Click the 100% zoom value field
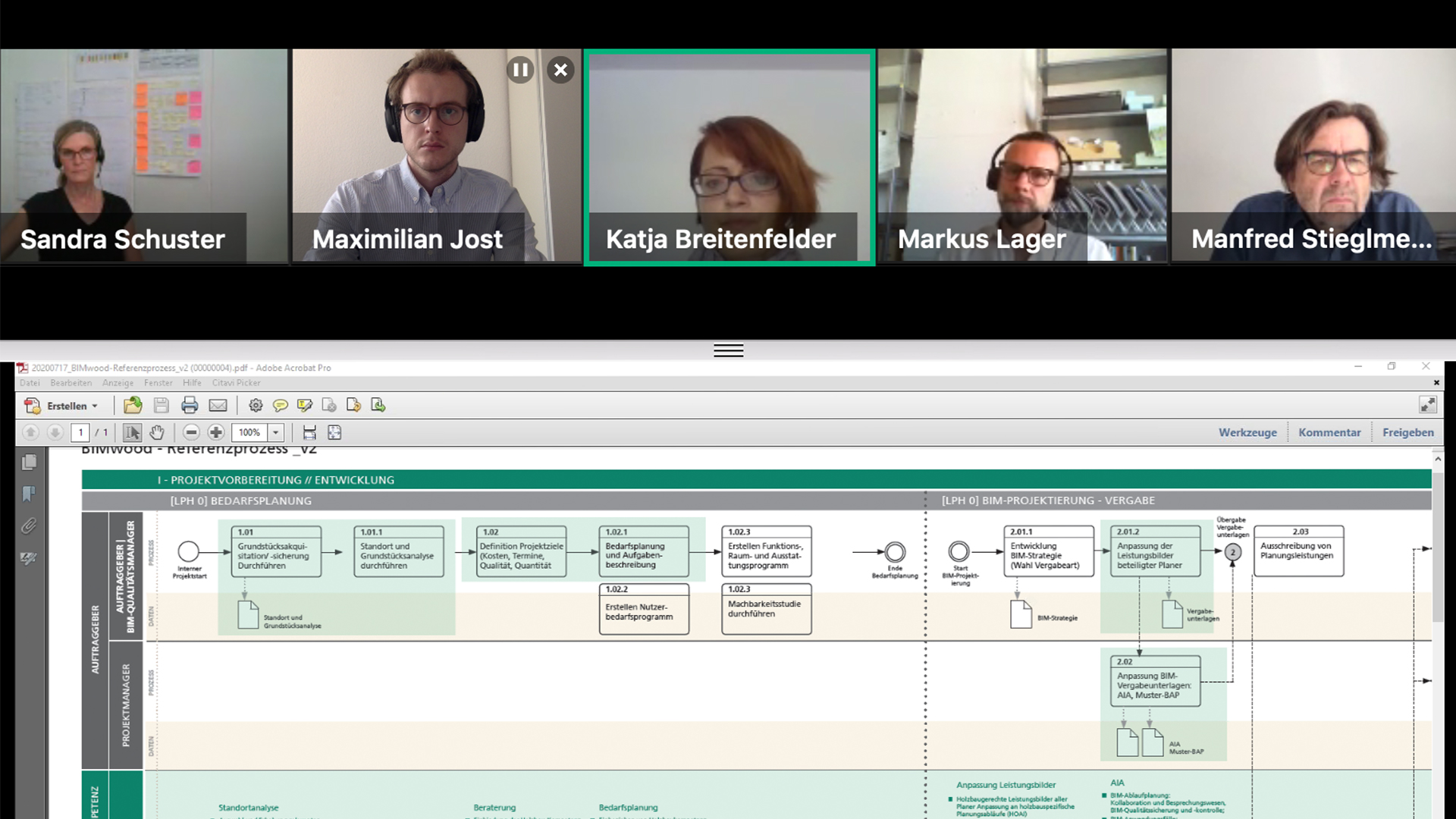1456x819 pixels. click(x=249, y=432)
